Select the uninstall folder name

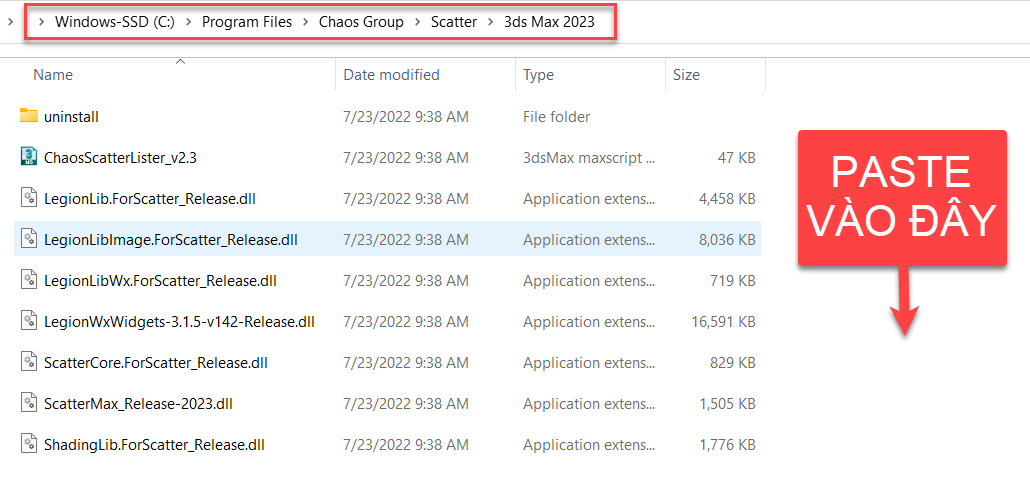[71, 117]
